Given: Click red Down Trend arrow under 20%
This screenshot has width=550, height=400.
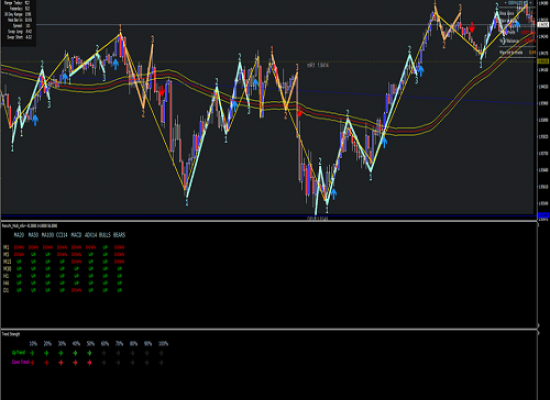Looking at the screenshot, I should [46, 362].
